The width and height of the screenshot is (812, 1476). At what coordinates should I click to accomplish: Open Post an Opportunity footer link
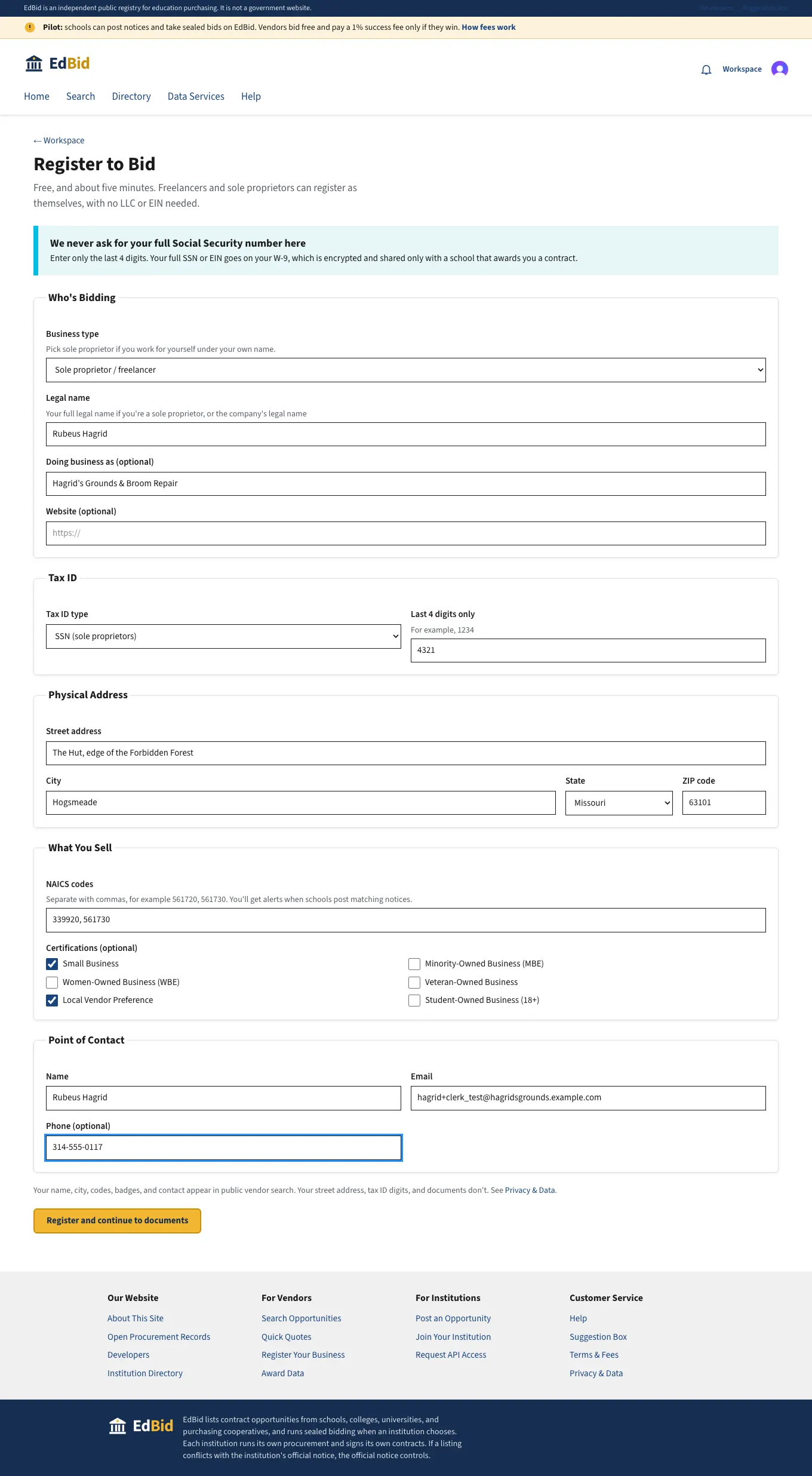pos(453,1319)
